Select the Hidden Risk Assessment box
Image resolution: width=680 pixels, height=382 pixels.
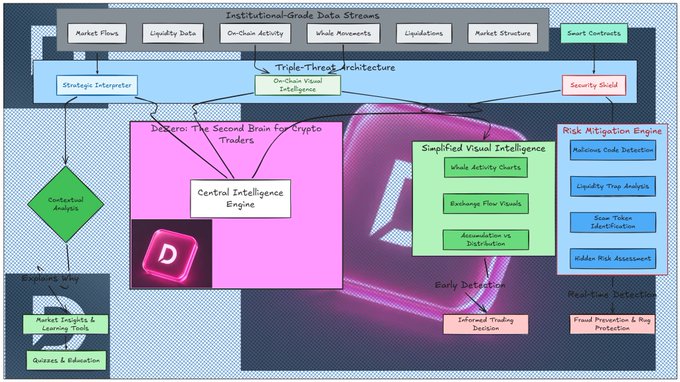(613, 259)
